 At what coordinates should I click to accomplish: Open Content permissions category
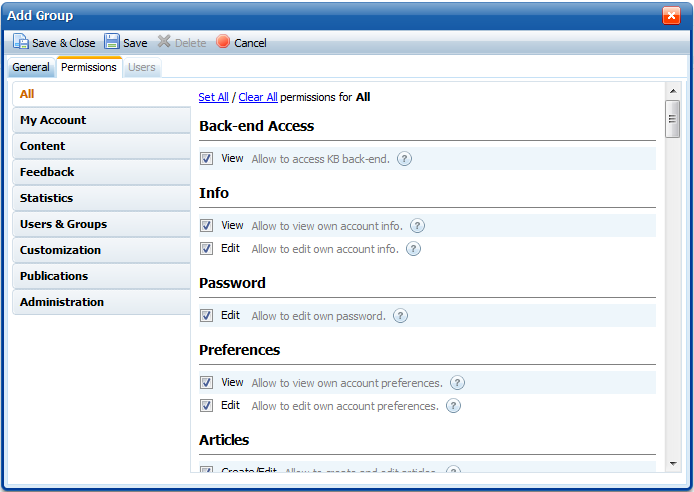coord(101,146)
